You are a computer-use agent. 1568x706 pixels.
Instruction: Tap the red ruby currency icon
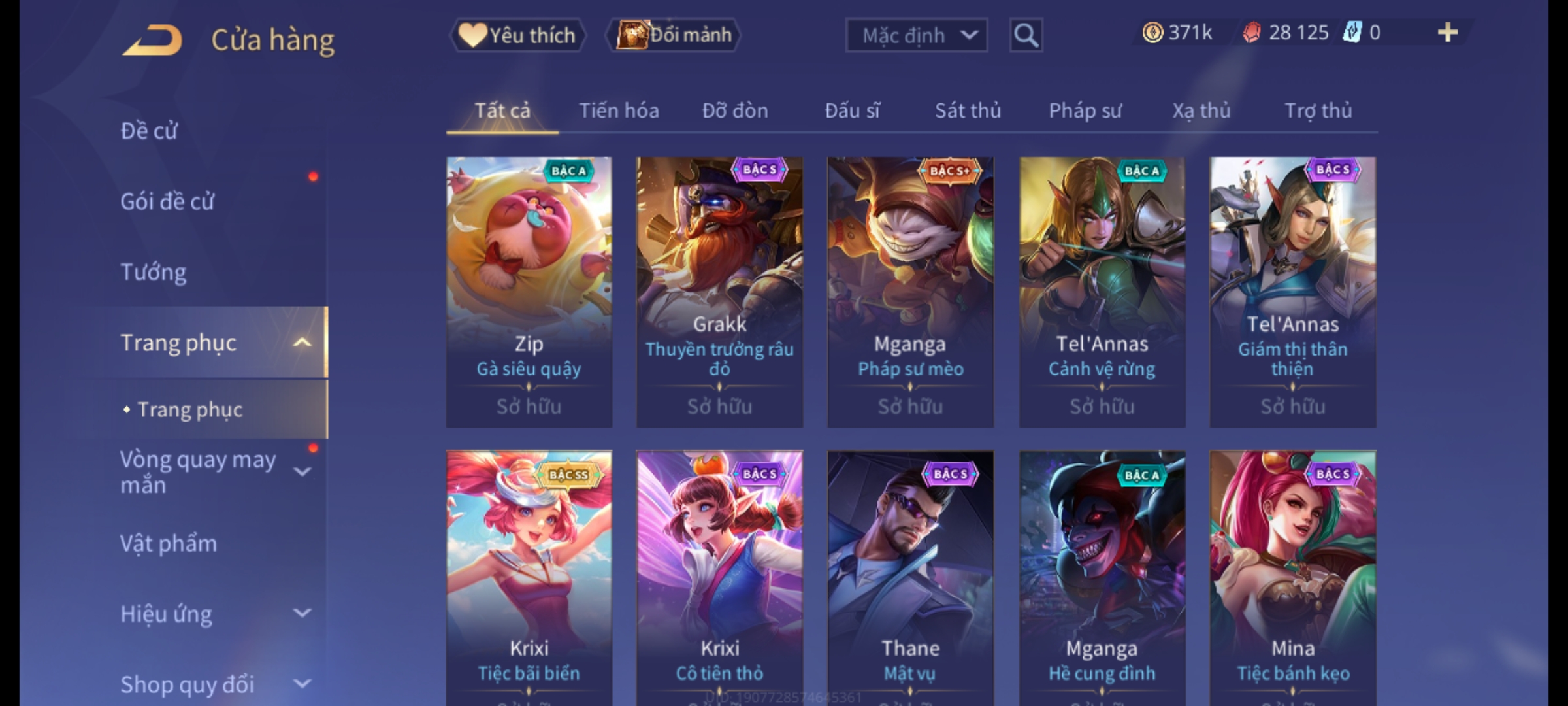click(1251, 33)
